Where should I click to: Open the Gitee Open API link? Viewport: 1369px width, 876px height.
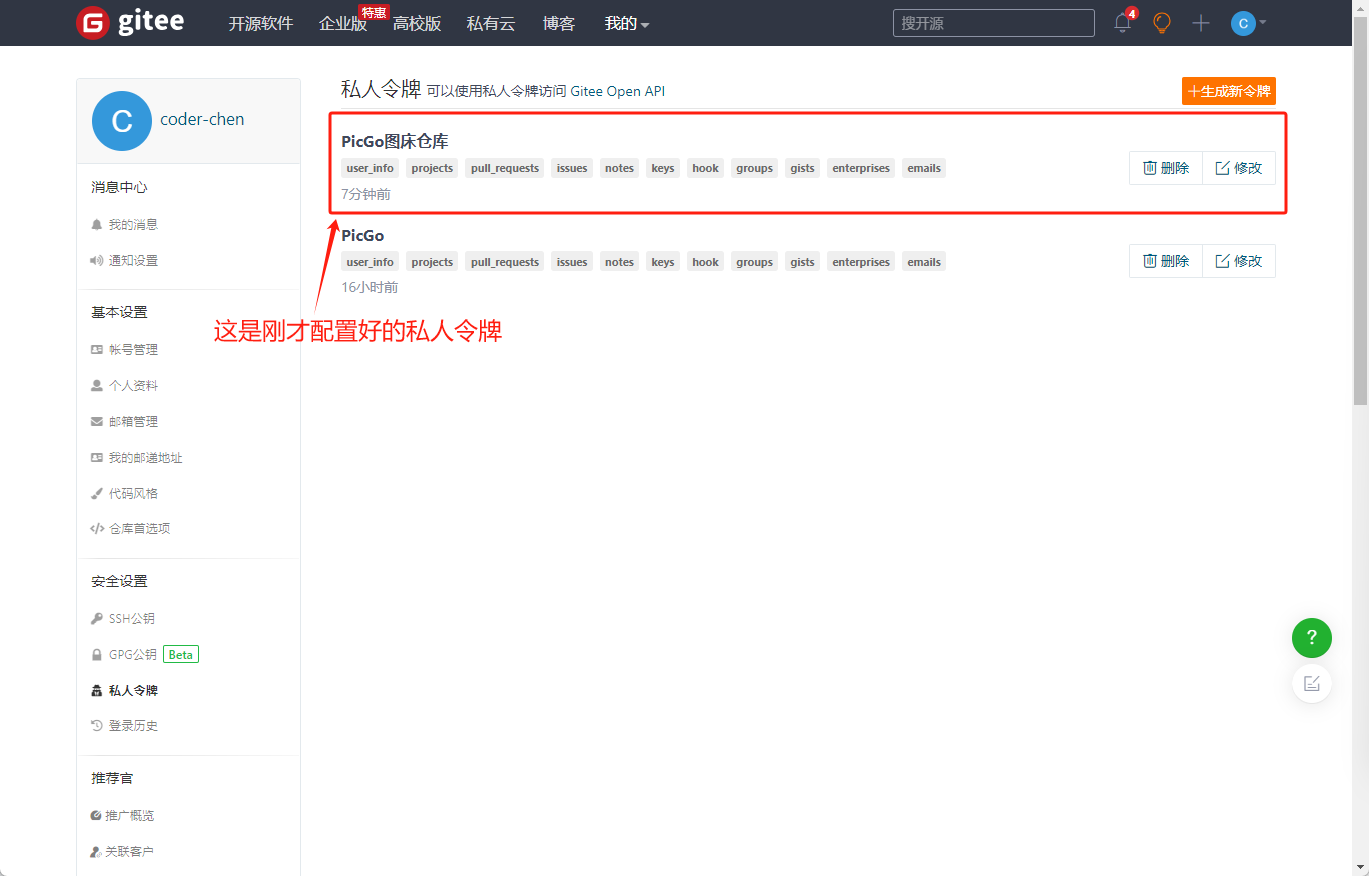coord(617,91)
